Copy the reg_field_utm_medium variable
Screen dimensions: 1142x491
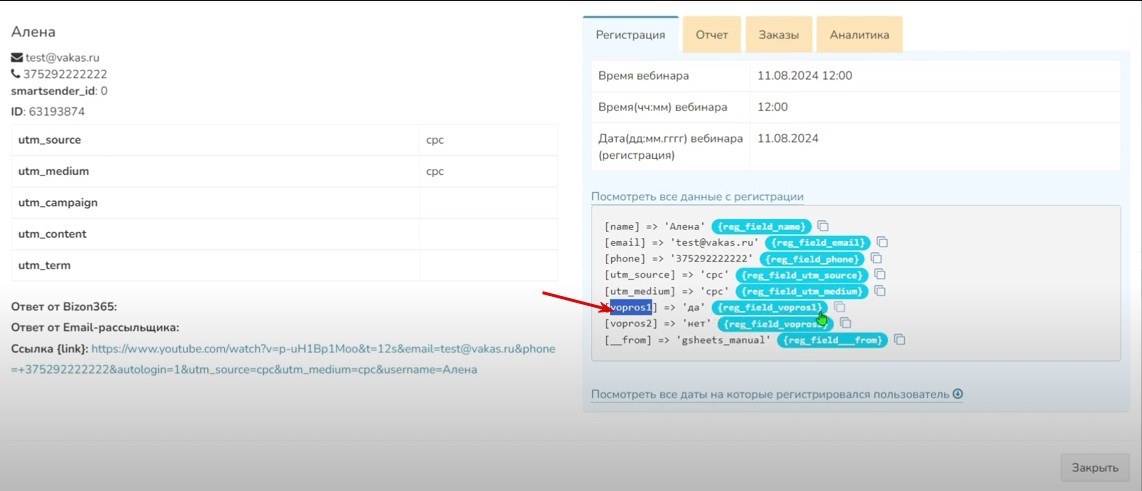[881, 291]
